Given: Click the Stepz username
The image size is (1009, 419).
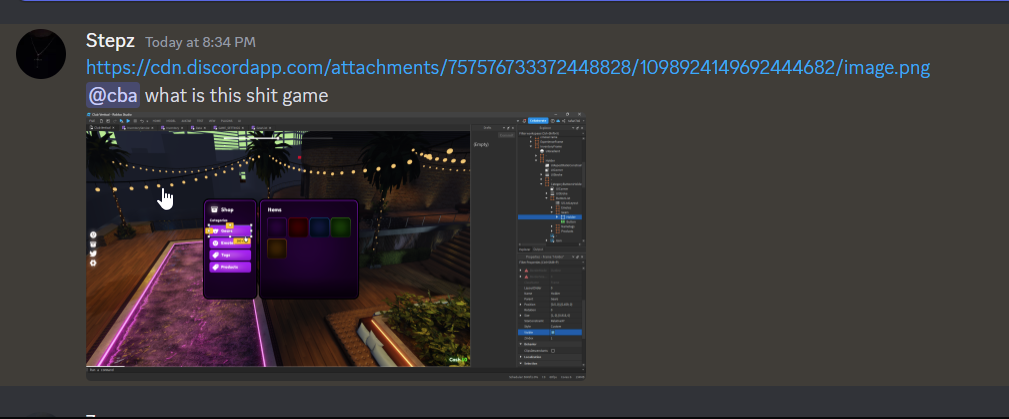Looking at the screenshot, I should pos(110,41).
